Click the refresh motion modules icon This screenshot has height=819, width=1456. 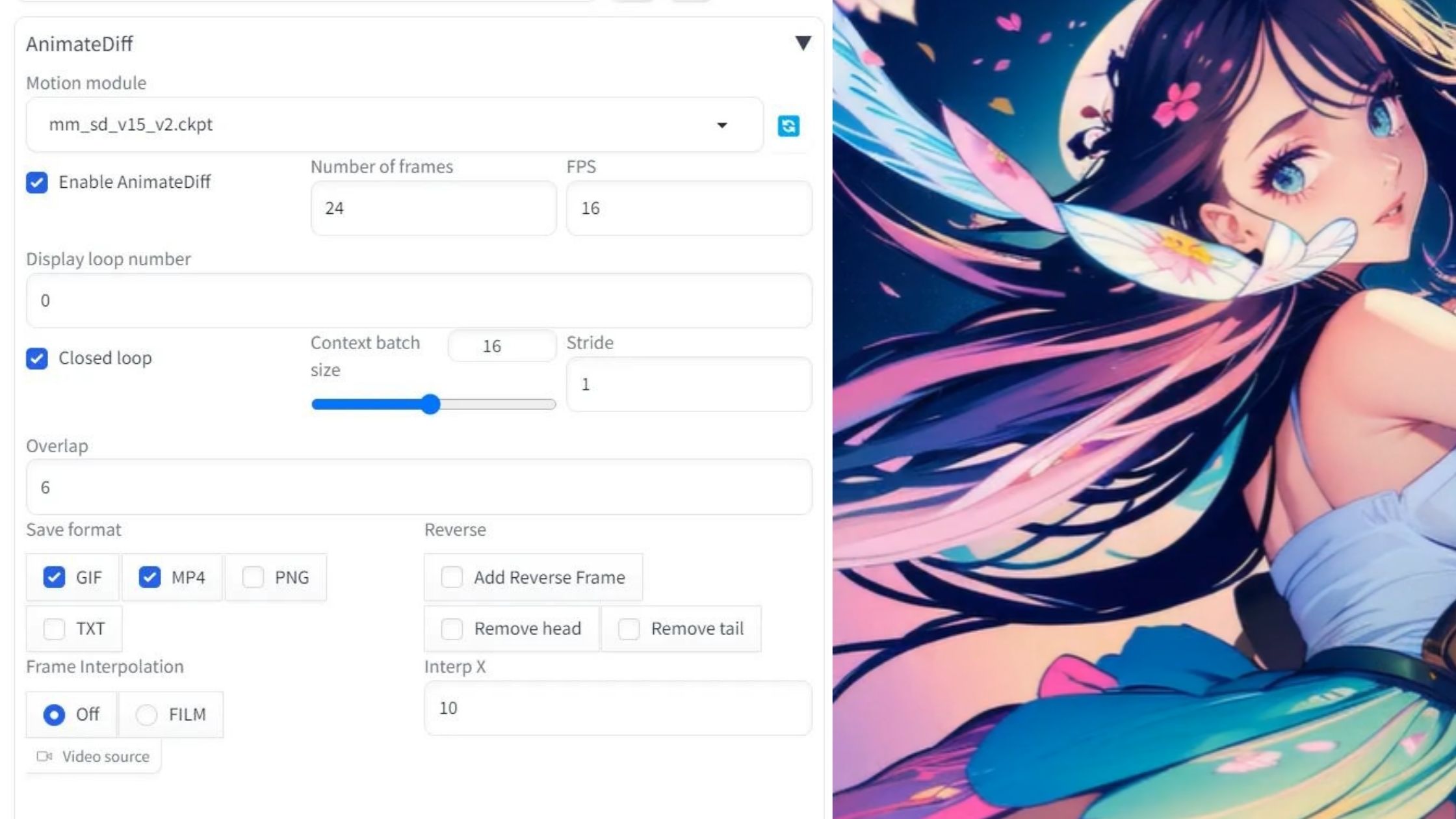click(788, 125)
